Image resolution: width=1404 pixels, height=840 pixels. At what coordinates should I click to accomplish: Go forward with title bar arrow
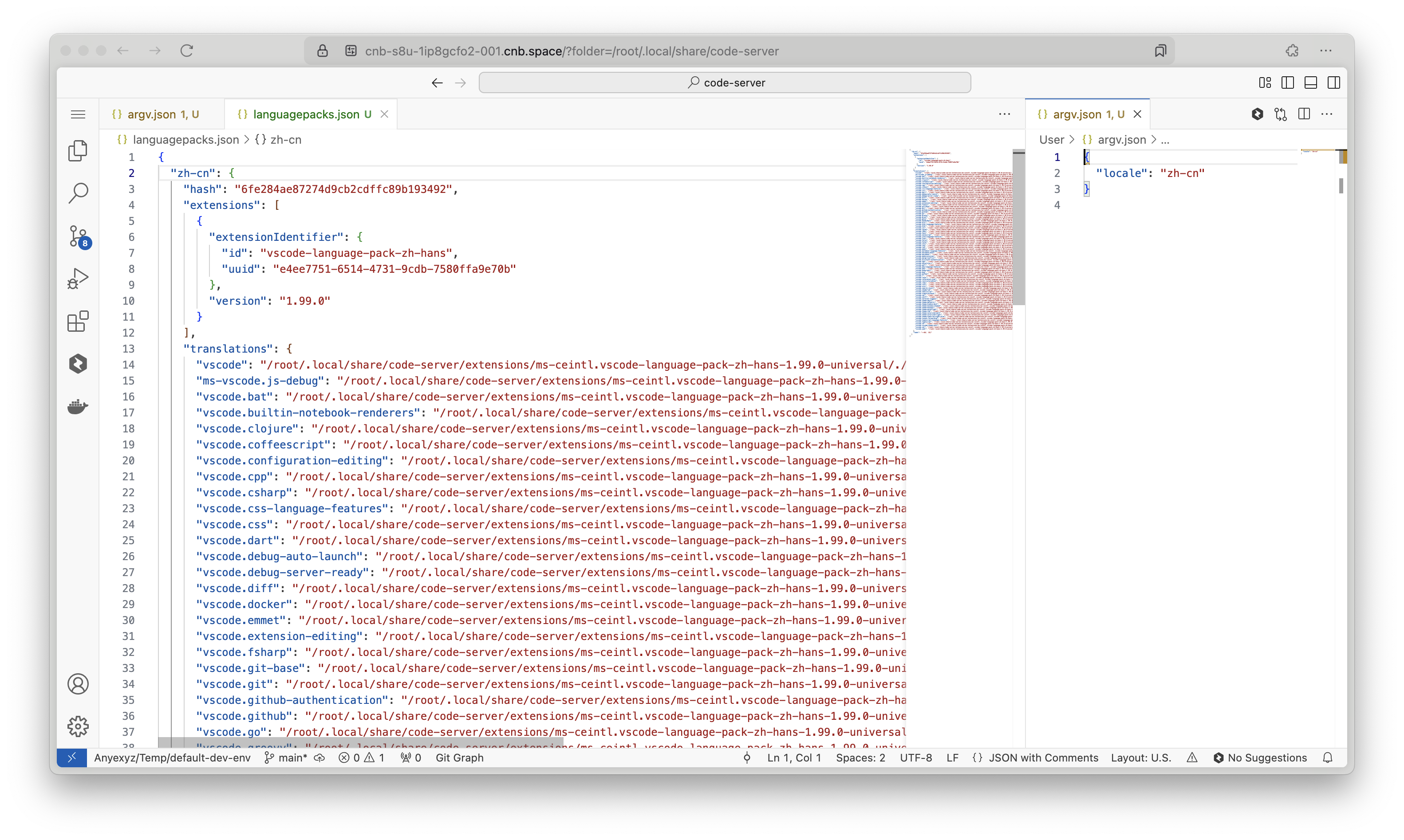tap(461, 82)
